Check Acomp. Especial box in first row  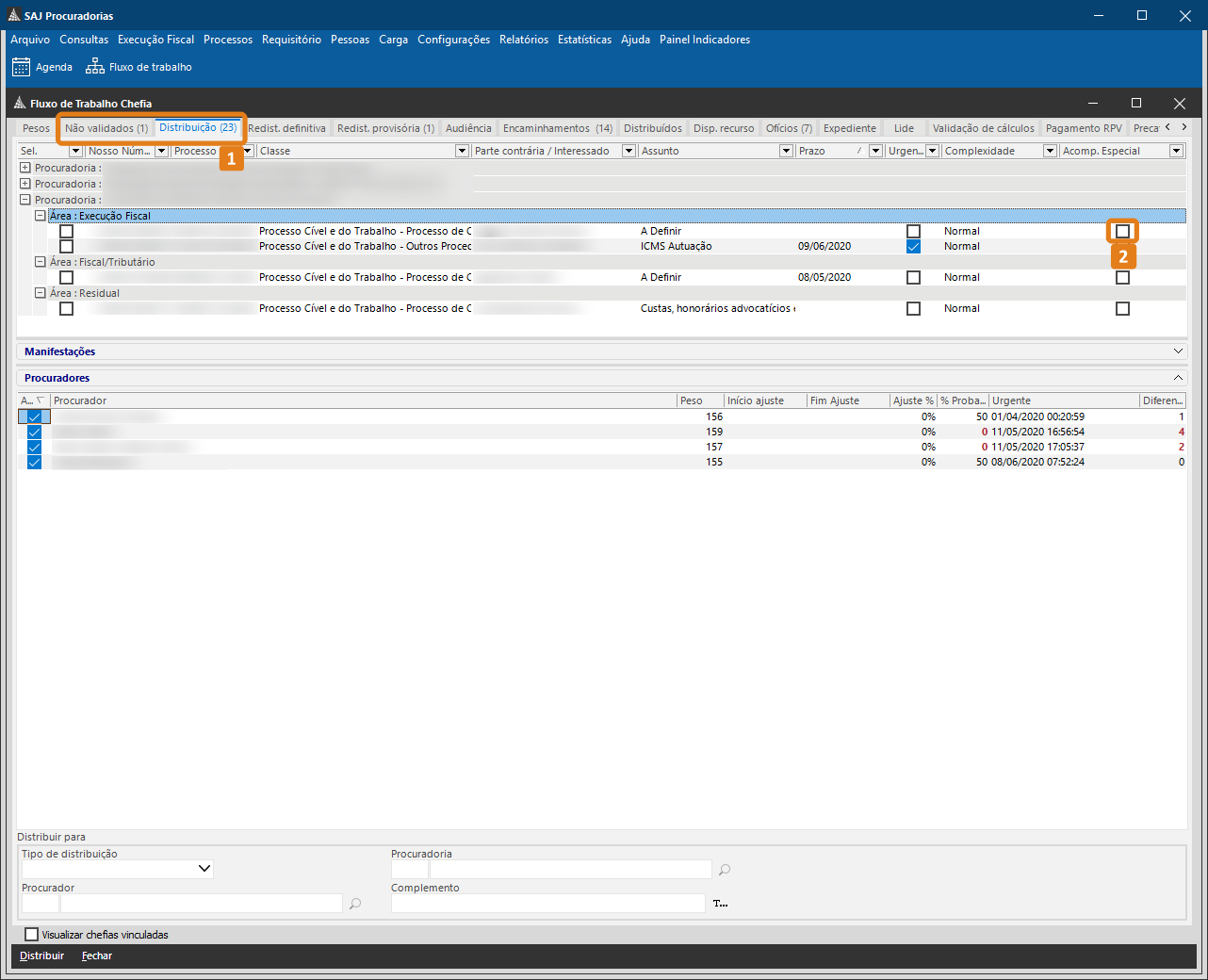tap(1122, 231)
